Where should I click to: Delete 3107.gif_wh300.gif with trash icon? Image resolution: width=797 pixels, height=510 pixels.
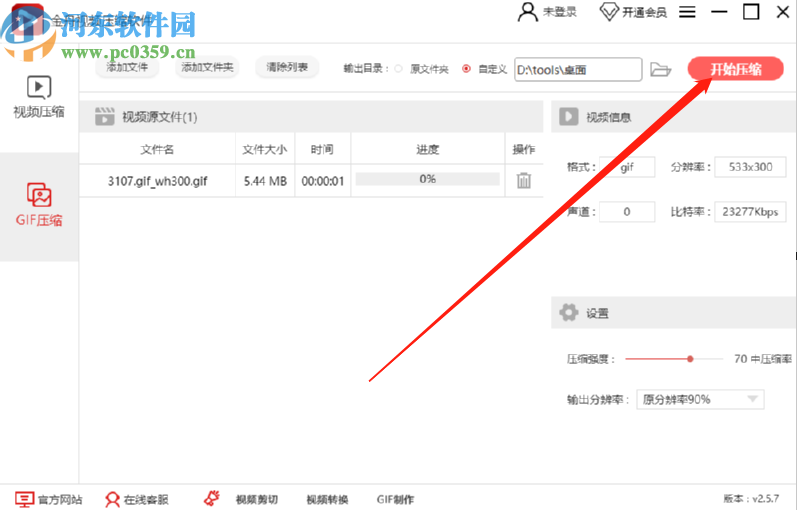[524, 181]
